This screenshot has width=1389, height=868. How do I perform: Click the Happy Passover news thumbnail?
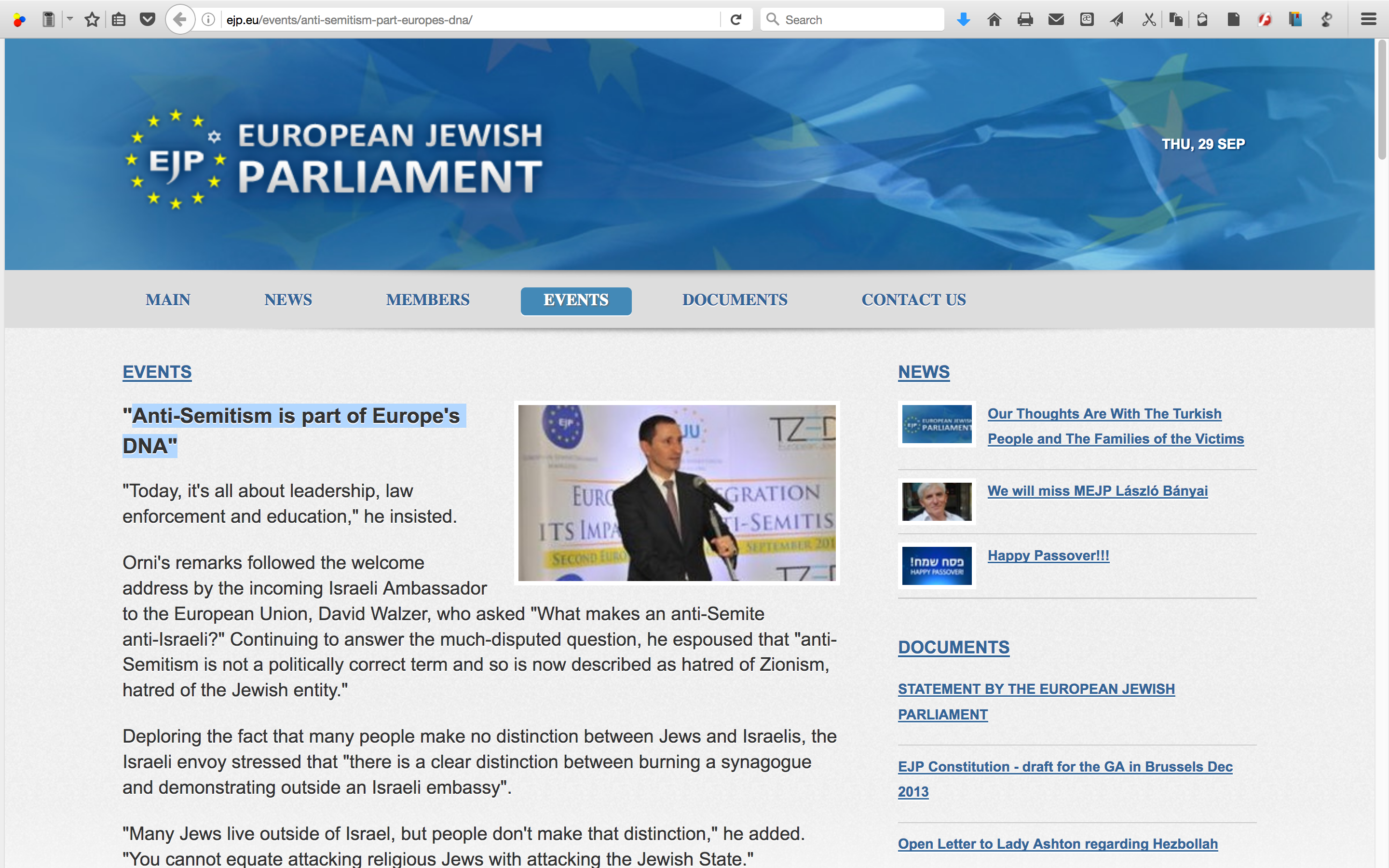[937, 566]
